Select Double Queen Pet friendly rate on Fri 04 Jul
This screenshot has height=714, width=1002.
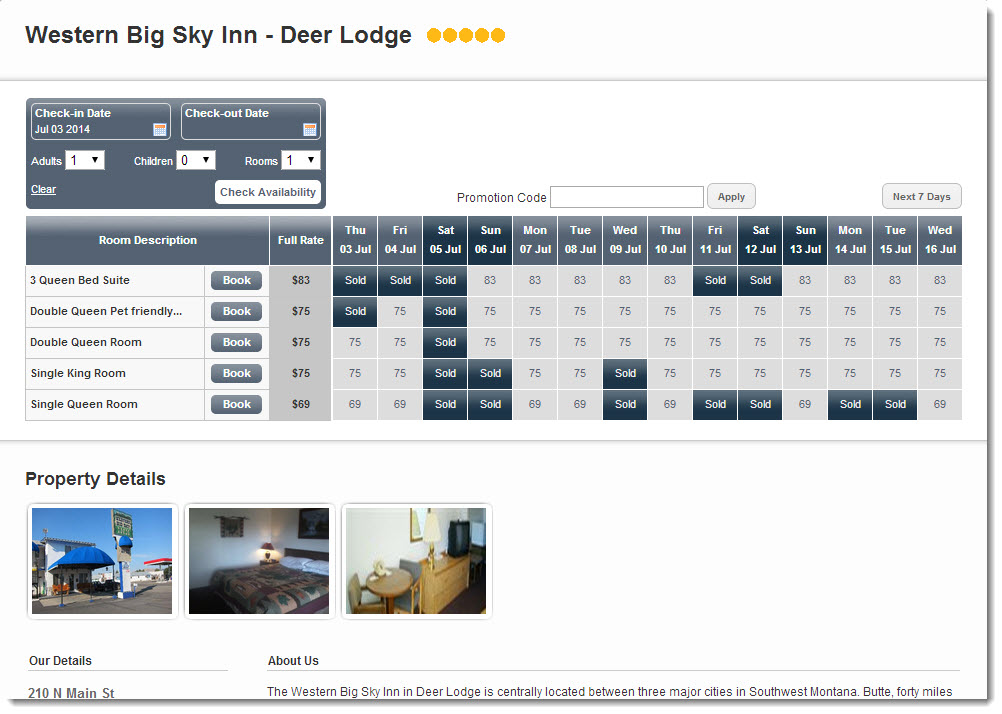(400, 311)
